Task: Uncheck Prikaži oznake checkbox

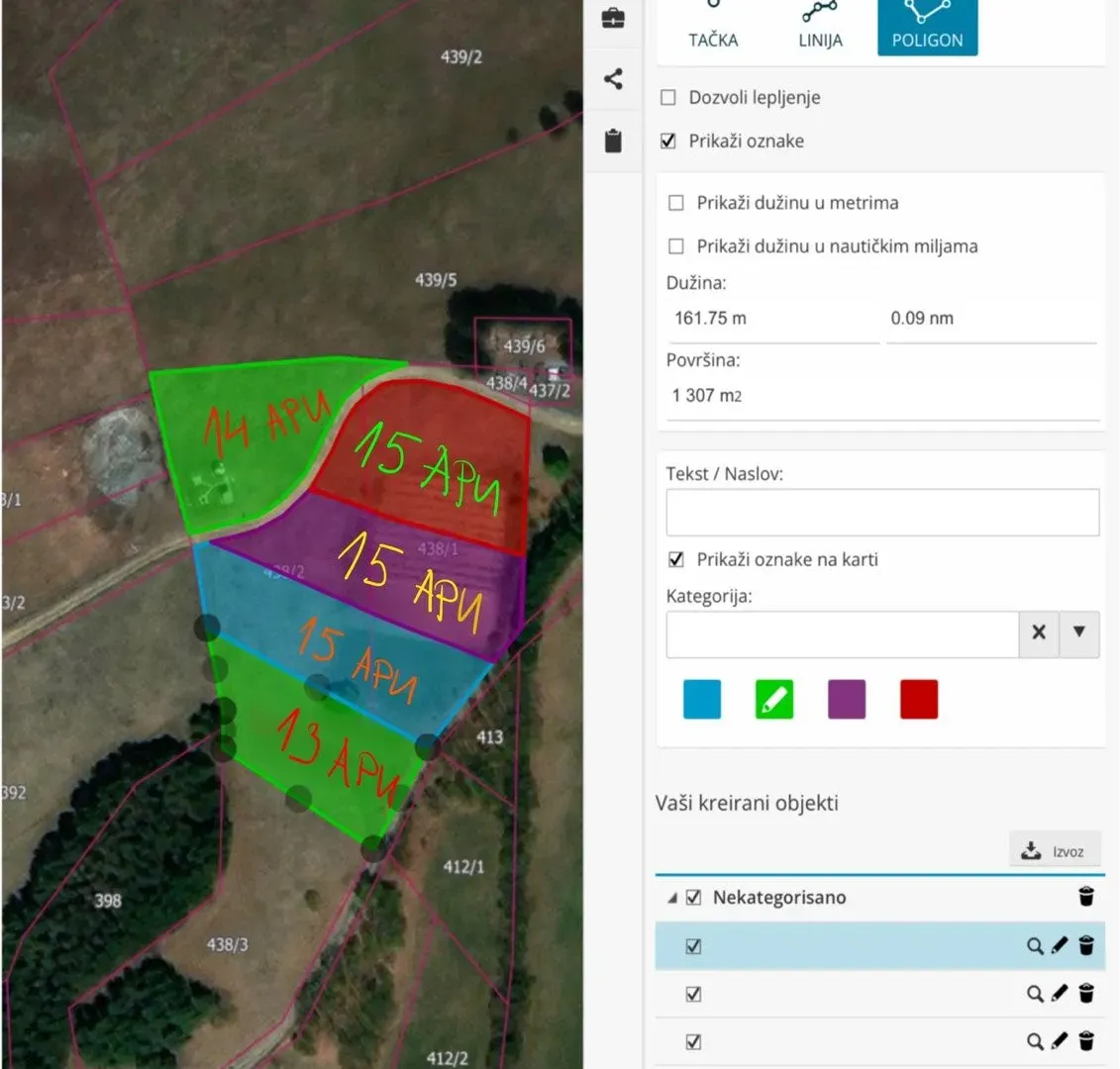Action: 667,141
